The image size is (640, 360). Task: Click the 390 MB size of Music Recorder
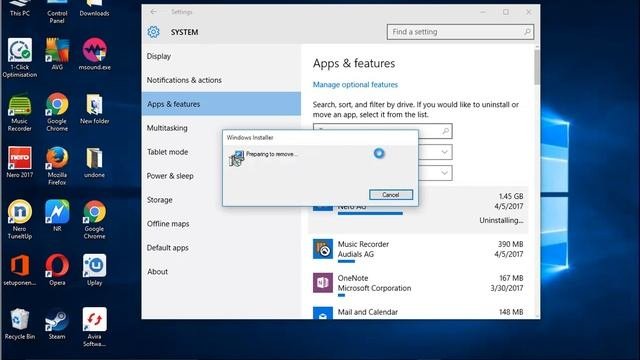(510, 244)
